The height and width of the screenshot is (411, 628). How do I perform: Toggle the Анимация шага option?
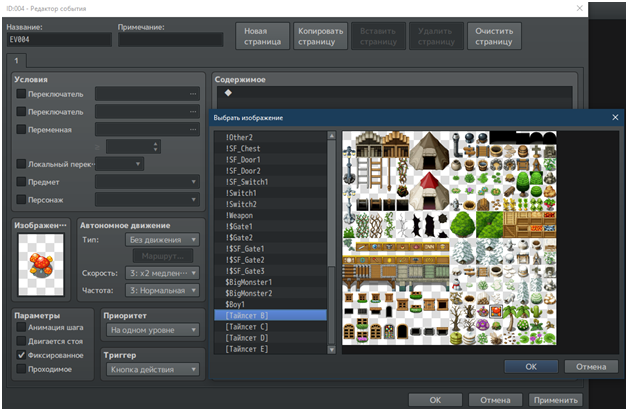pyautogui.click(x=21, y=327)
